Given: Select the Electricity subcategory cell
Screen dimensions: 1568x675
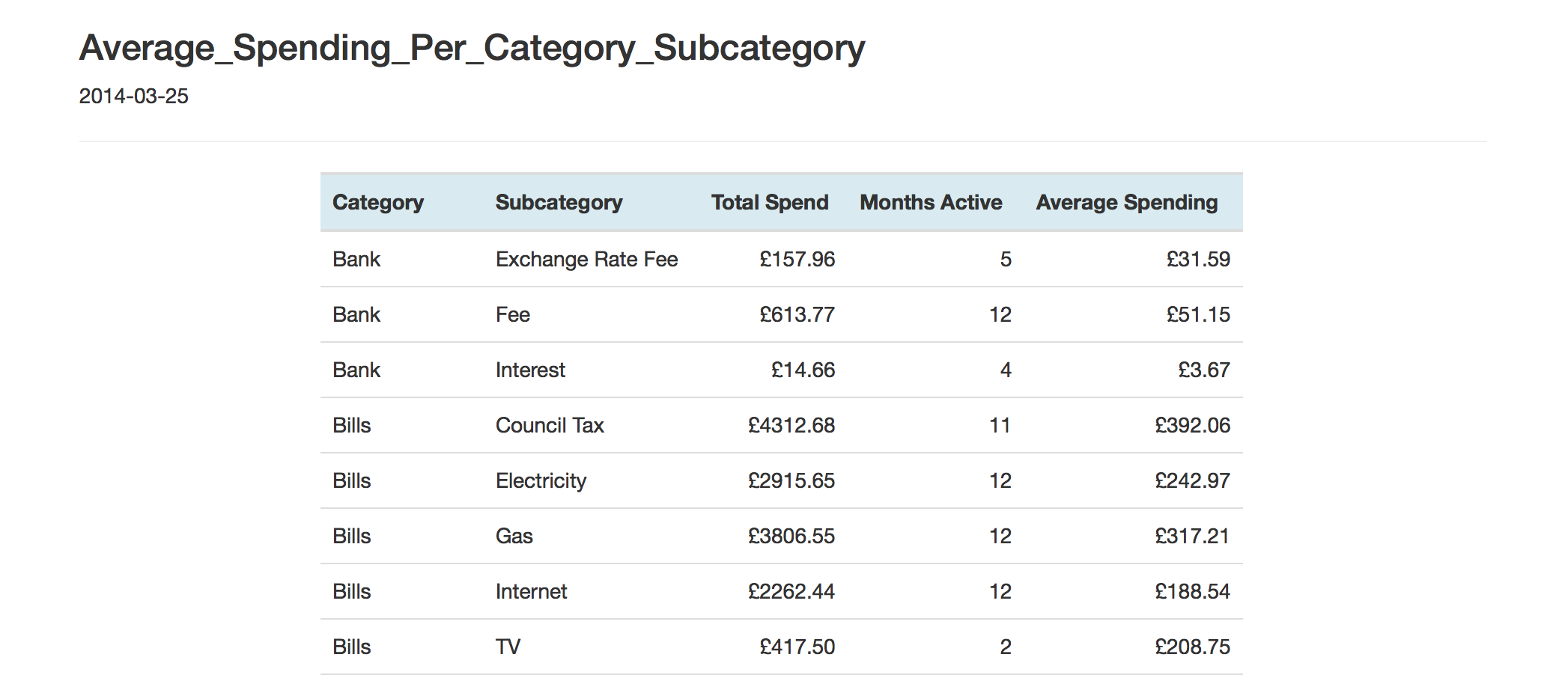Looking at the screenshot, I should [541, 480].
